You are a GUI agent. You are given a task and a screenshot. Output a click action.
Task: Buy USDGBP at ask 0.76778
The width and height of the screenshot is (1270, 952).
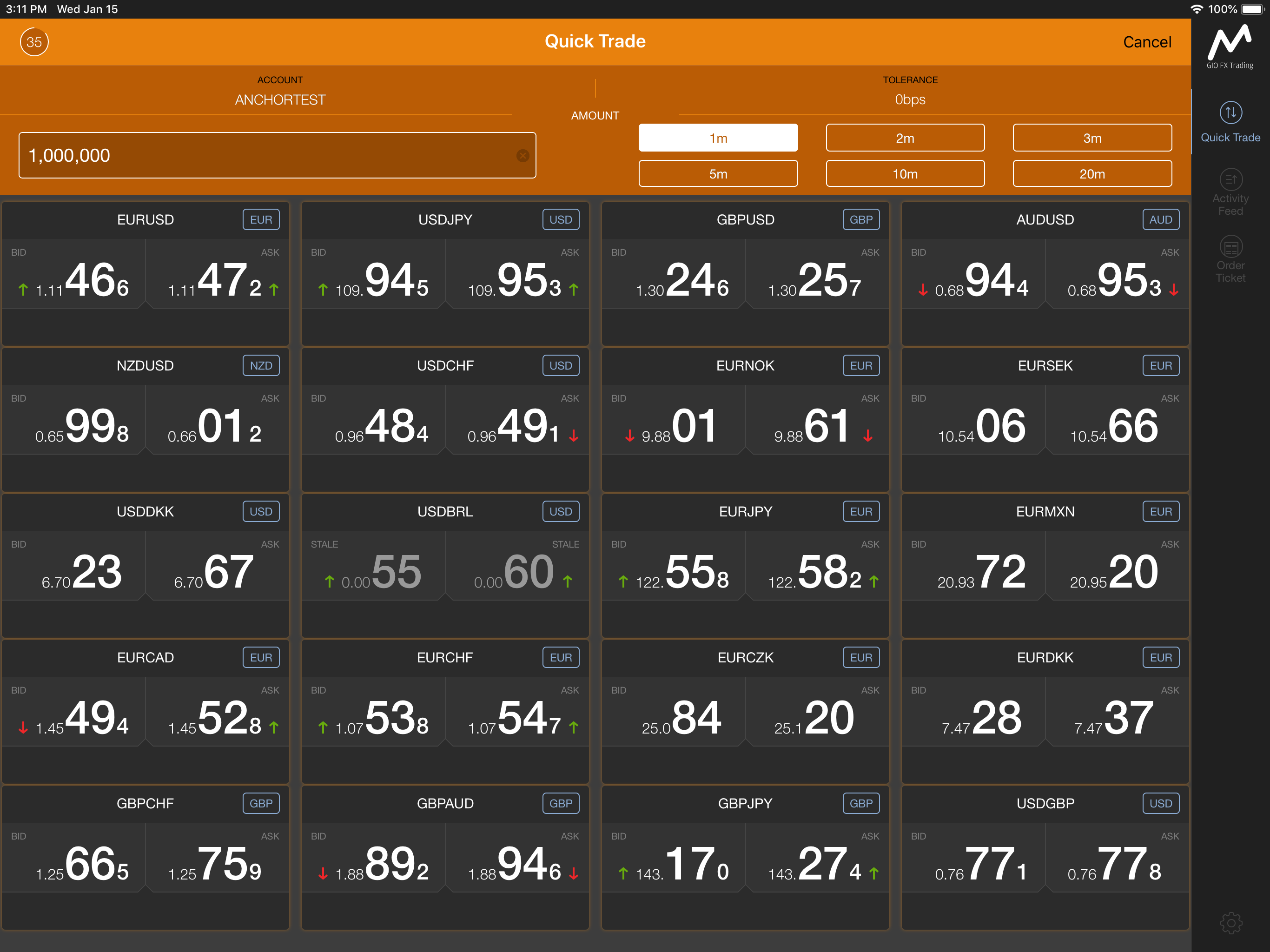pyautogui.click(x=1117, y=857)
